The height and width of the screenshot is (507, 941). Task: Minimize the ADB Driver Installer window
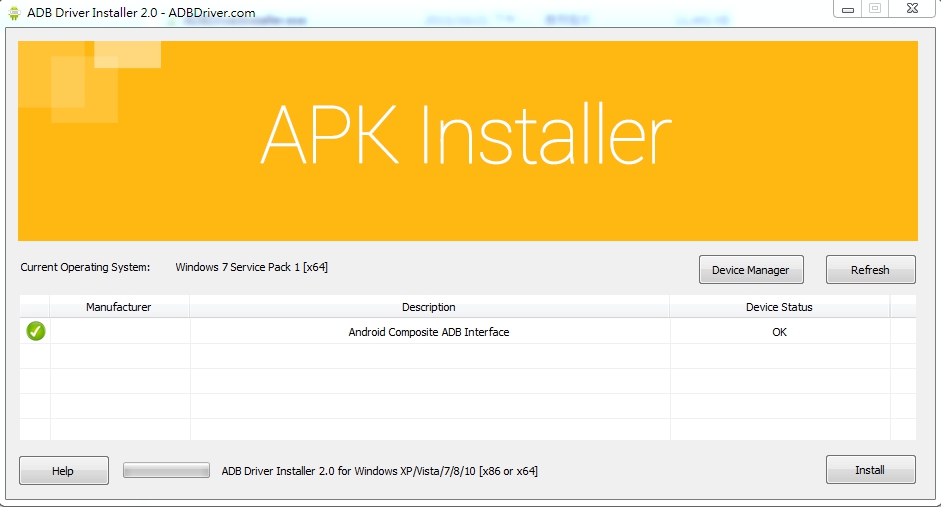tap(847, 9)
